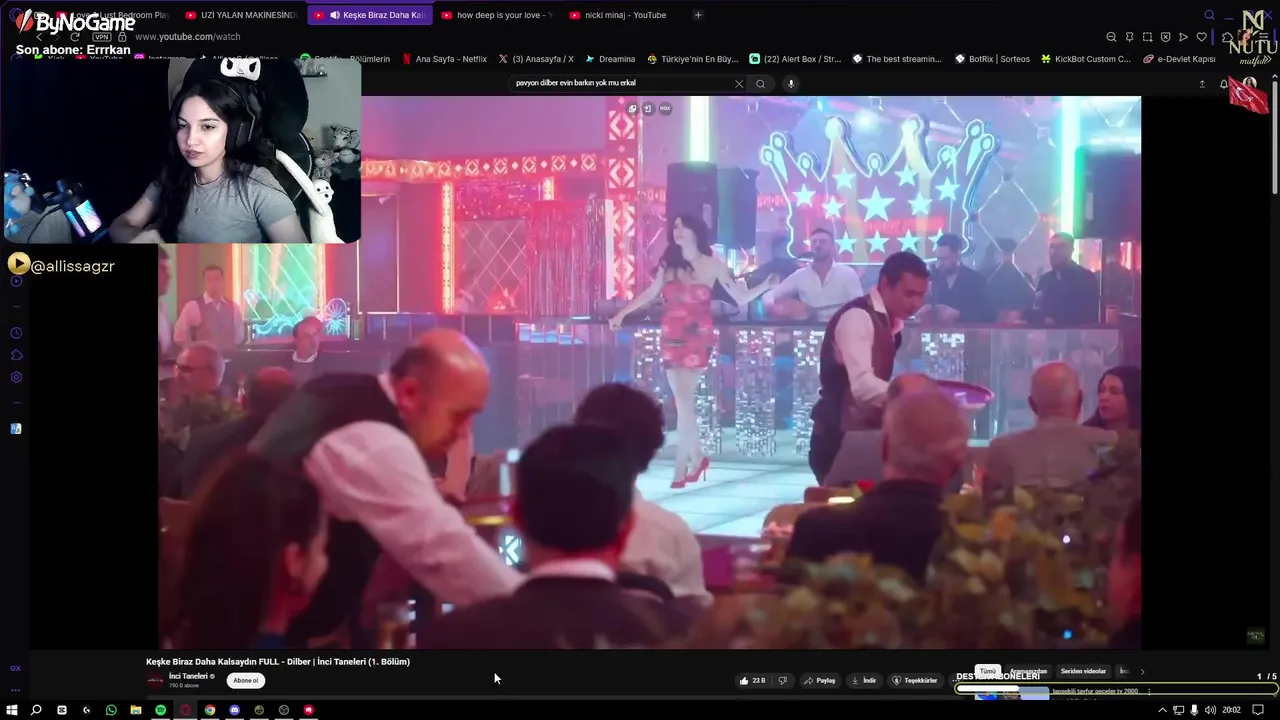This screenshot has width=1280, height=720.
Task: Open the İnci Taneleri channel name
Action: tap(188, 676)
